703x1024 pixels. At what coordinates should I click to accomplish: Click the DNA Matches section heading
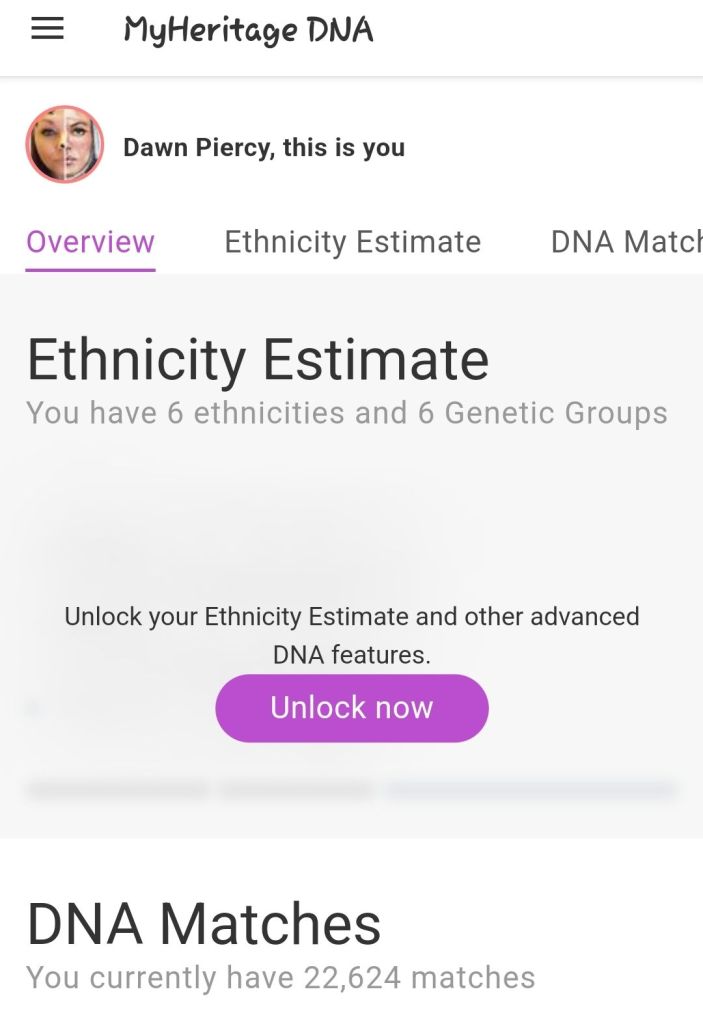tap(203, 923)
